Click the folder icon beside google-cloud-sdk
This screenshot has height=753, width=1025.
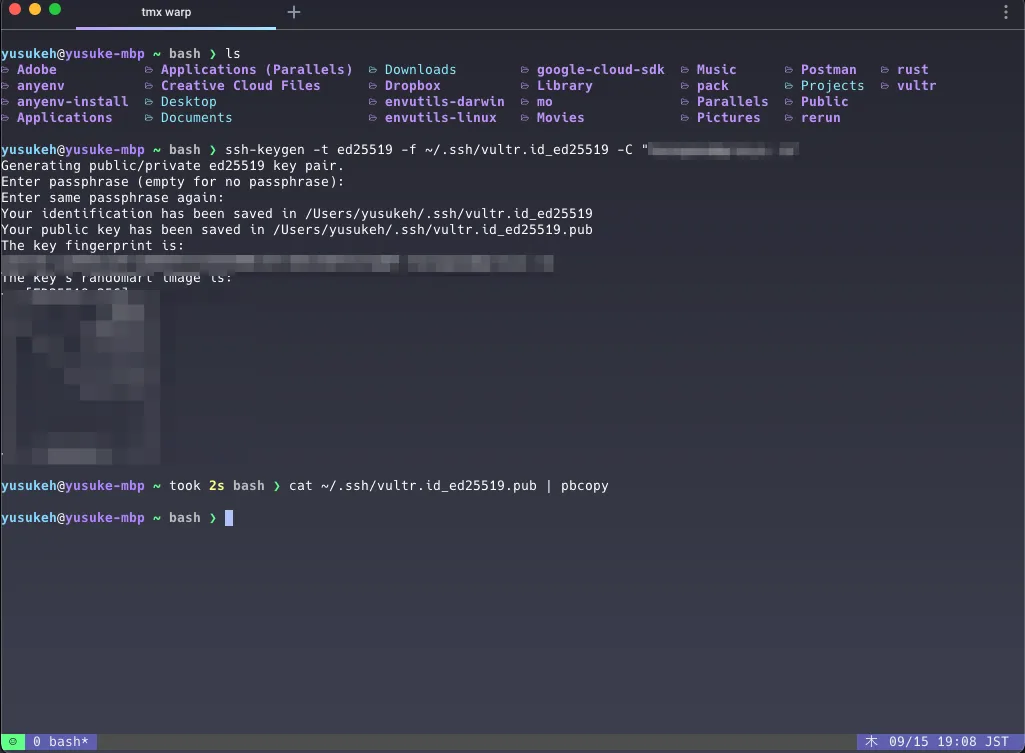click(x=524, y=70)
